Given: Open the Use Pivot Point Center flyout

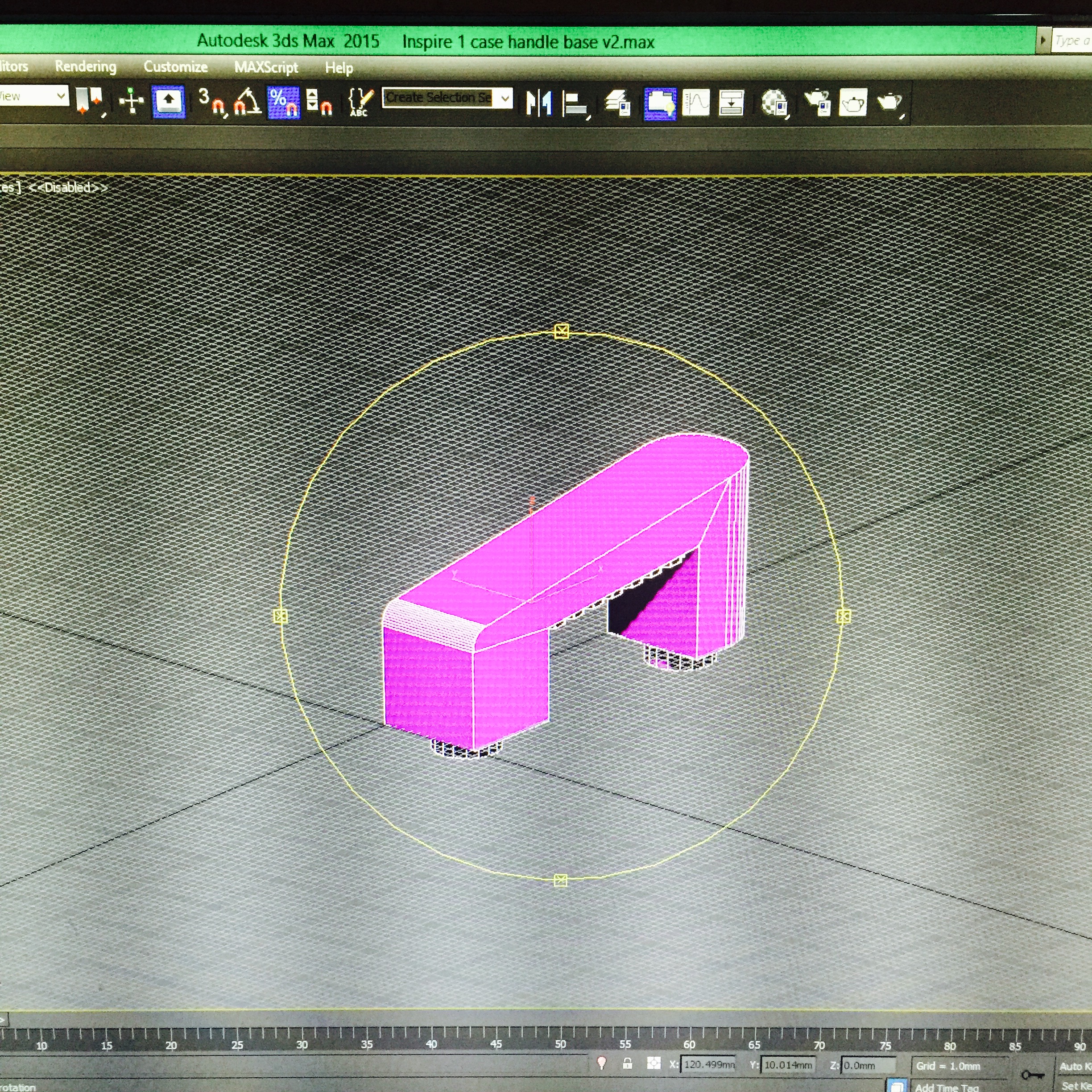Looking at the screenshot, I should pyautogui.click(x=90, y=102).
